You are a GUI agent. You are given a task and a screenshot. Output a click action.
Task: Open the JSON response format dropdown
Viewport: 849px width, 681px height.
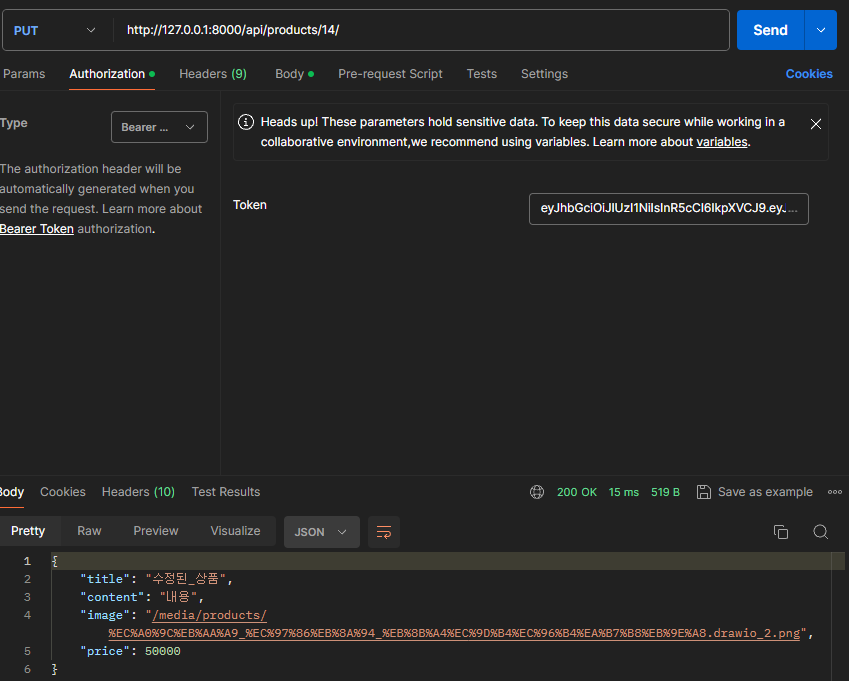tap(322, 532)
